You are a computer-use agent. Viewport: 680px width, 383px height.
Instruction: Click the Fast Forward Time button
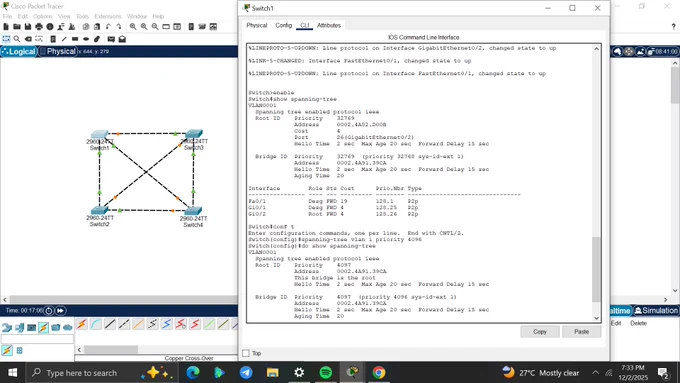(60, 311)
